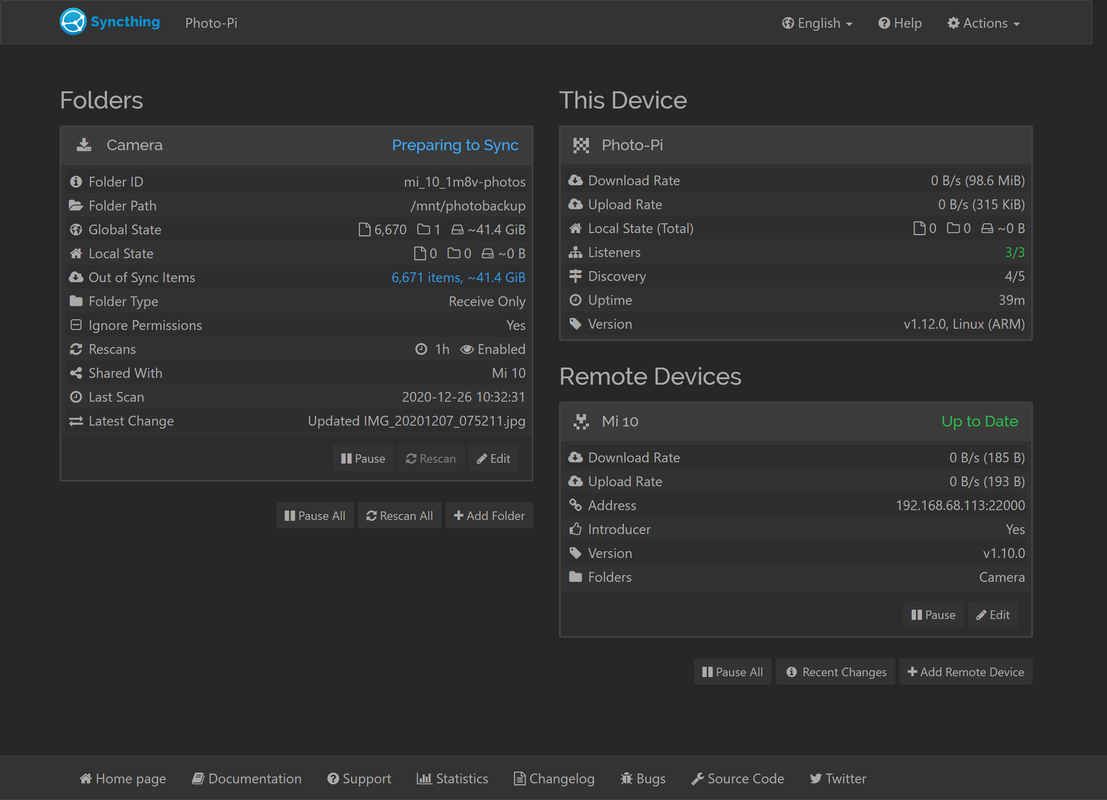Click the Mi 10 Address link icon

[575, 505]
